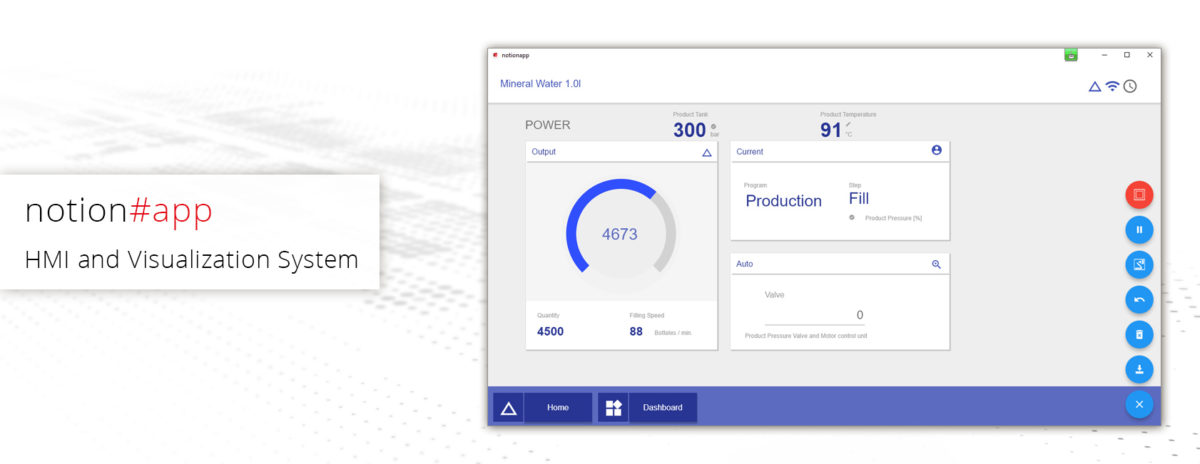Click the circular output gauge showing 4673
This screenshot has width=1200, height=464.
(x=620, y=235)
